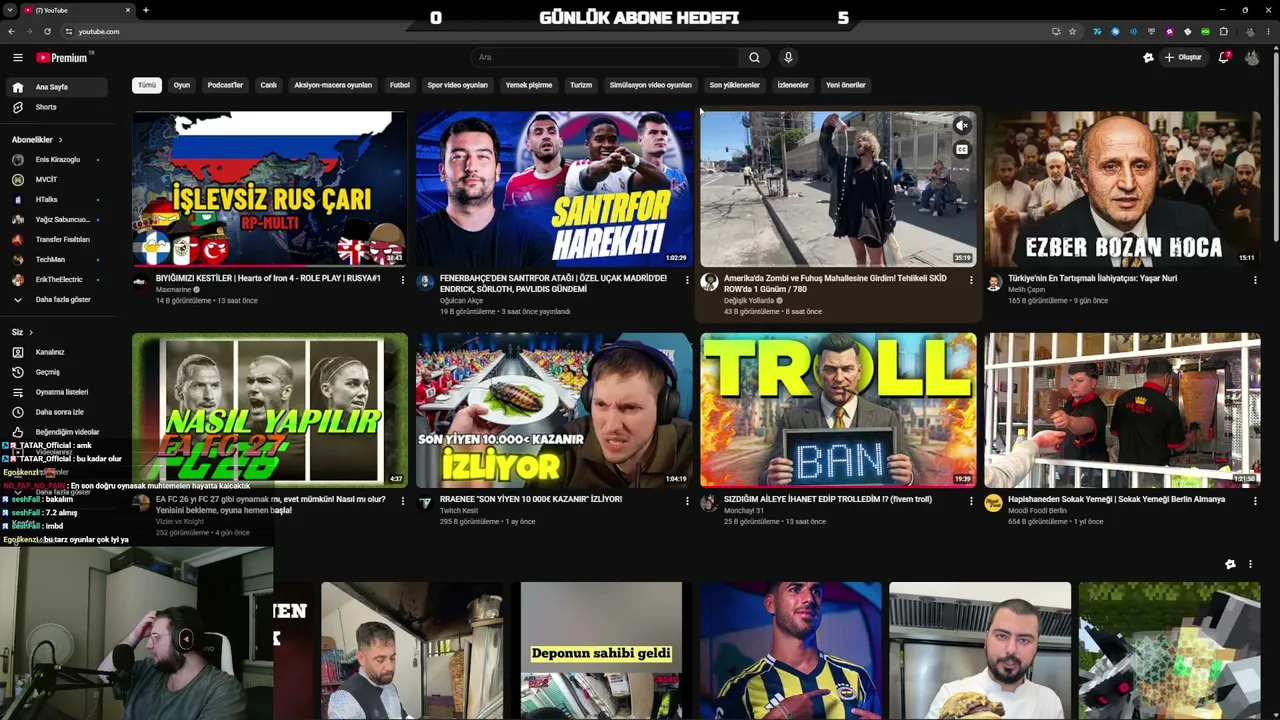The width and height of the screenshot is (1280, 720).
Task: Go back in the browser
Action: point(11,31)
